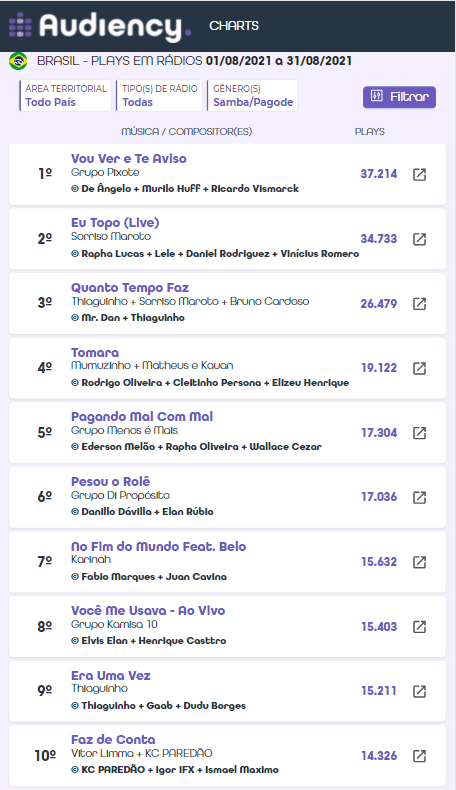Open the Gênero(s) Samba/Pagode filter
Viewport: 456px width, 790px height.
[x=252, y=95]
